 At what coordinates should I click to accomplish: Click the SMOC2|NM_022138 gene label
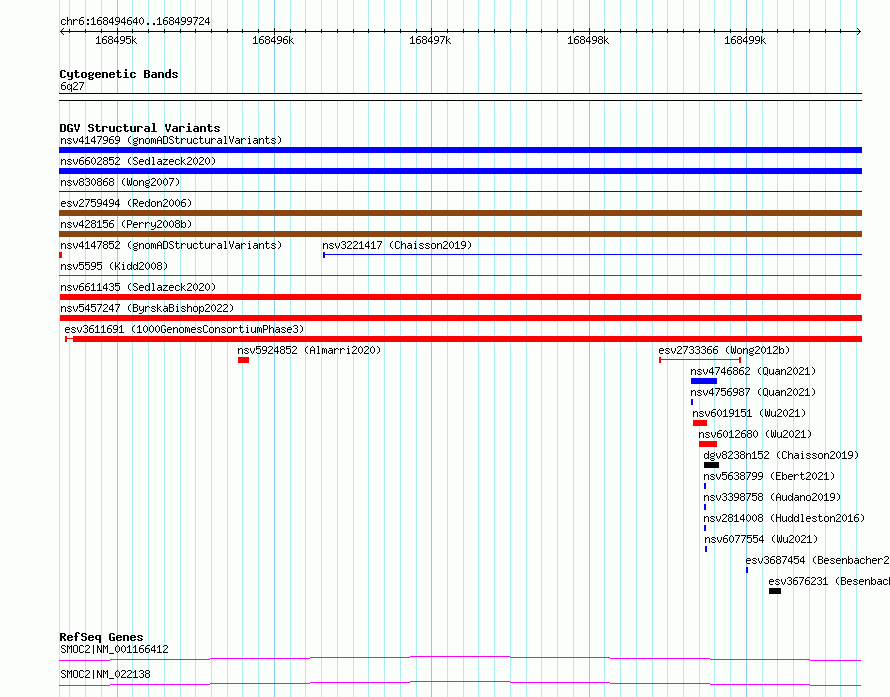105,674
